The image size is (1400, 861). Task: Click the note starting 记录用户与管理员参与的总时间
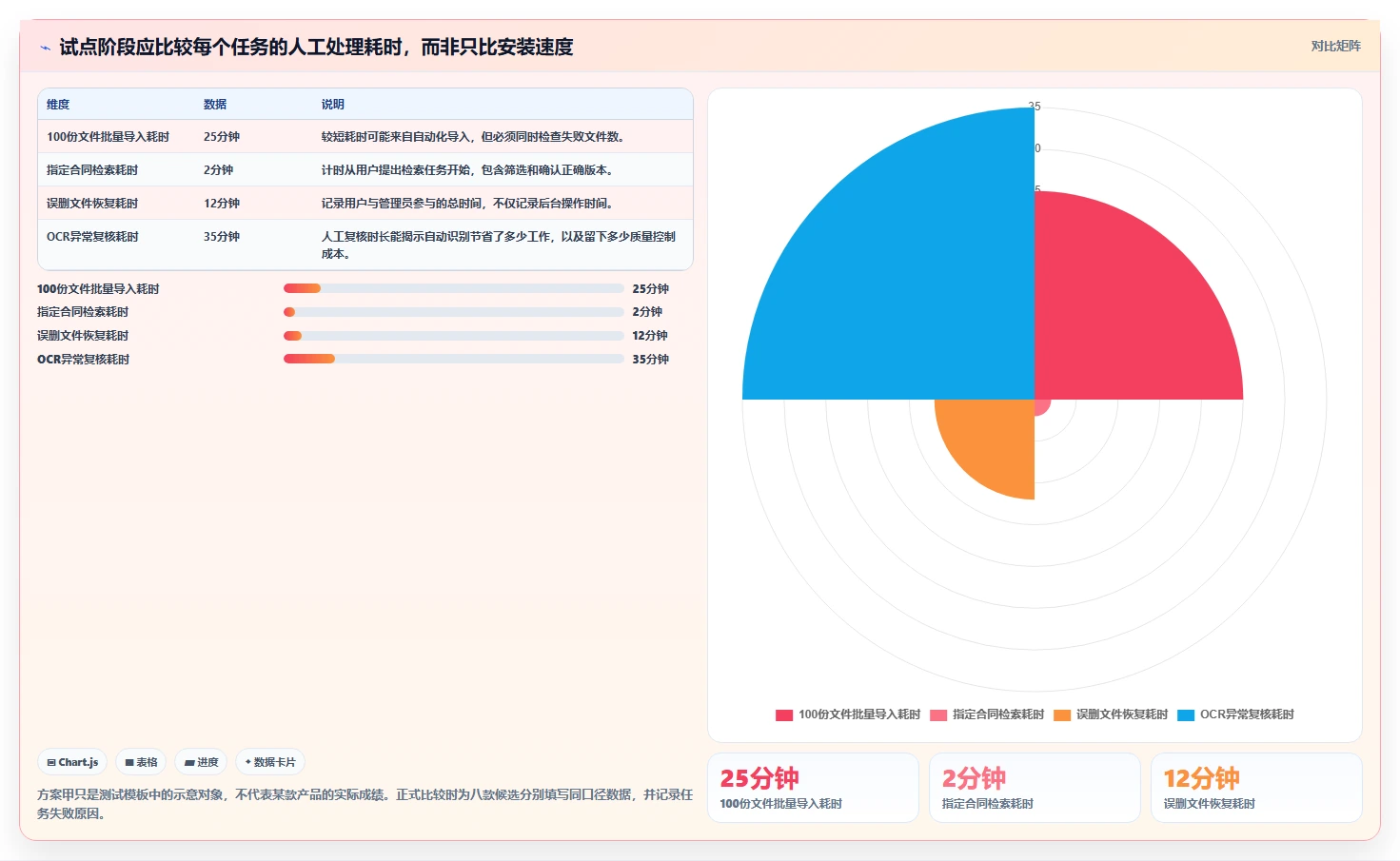pyautogui.click(x=467, y=204)
